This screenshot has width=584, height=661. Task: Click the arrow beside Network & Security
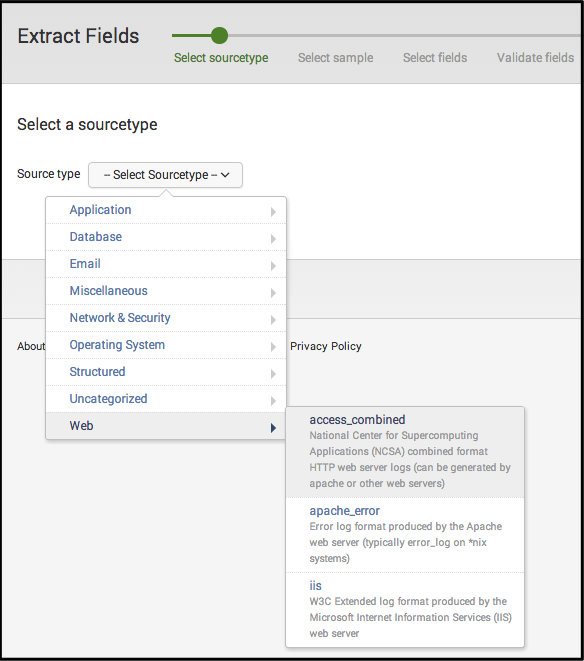pos(273,320)
